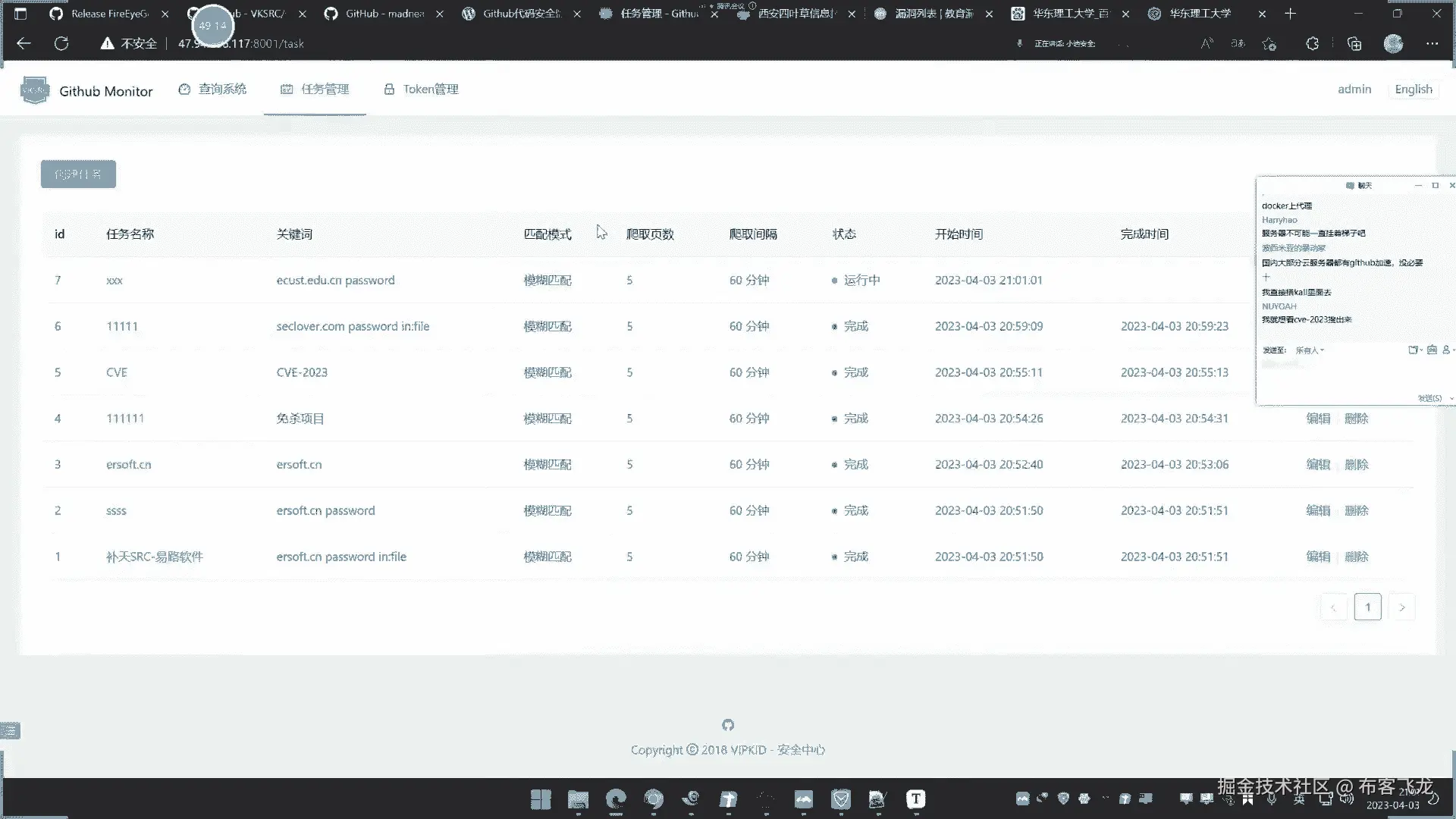Click the browser back arrow
This screenshot has height=819, width=1456.
click(24, 43)
